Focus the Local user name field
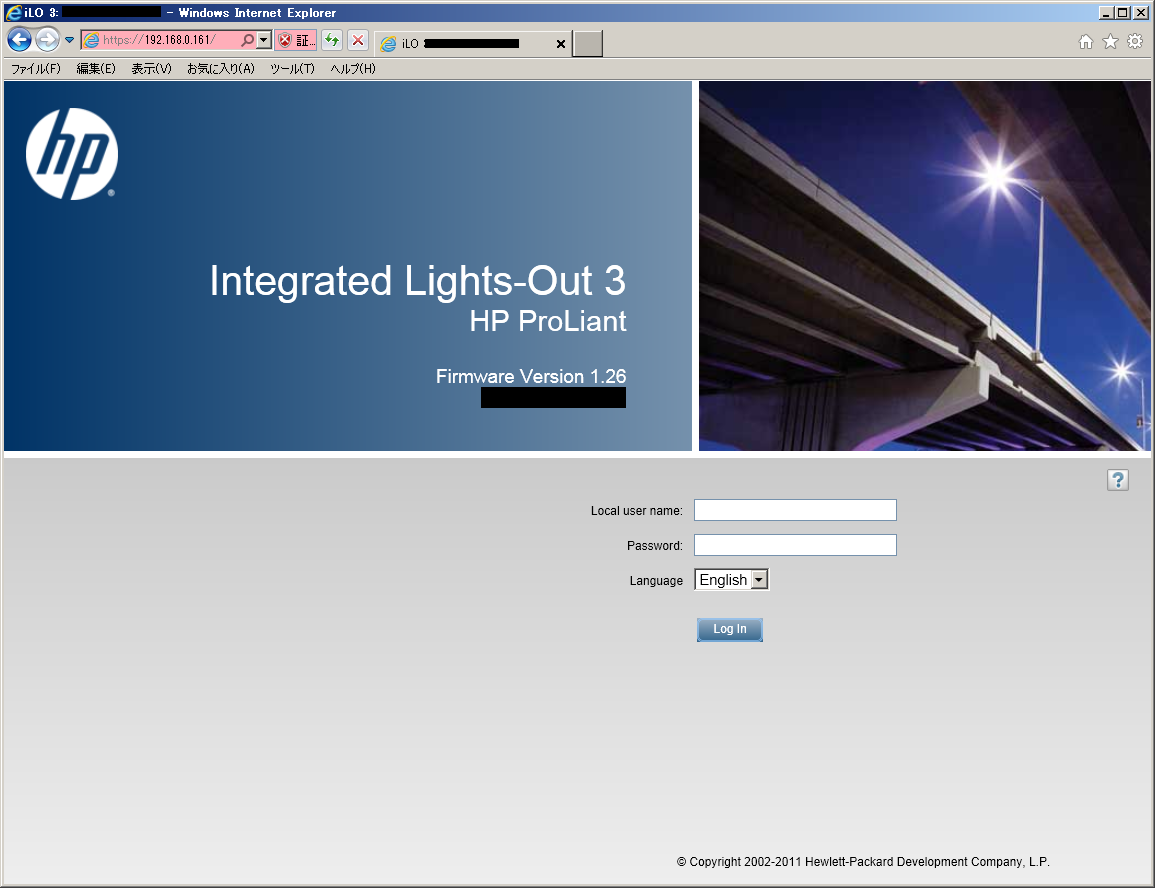The height and width of the screenshot is (888, 1155). click(x=795, y=510)
